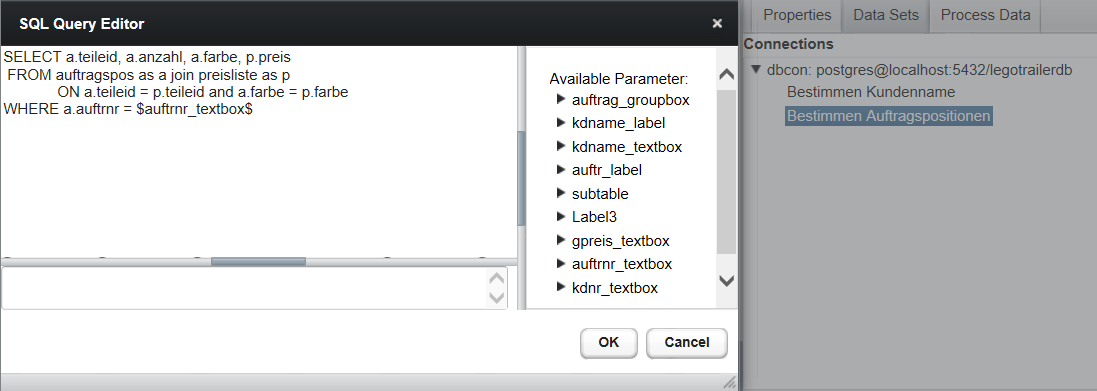Click the parameter list scroll-down arrow
Viewport: 1097px width, 391px height.
click(727, 280)
